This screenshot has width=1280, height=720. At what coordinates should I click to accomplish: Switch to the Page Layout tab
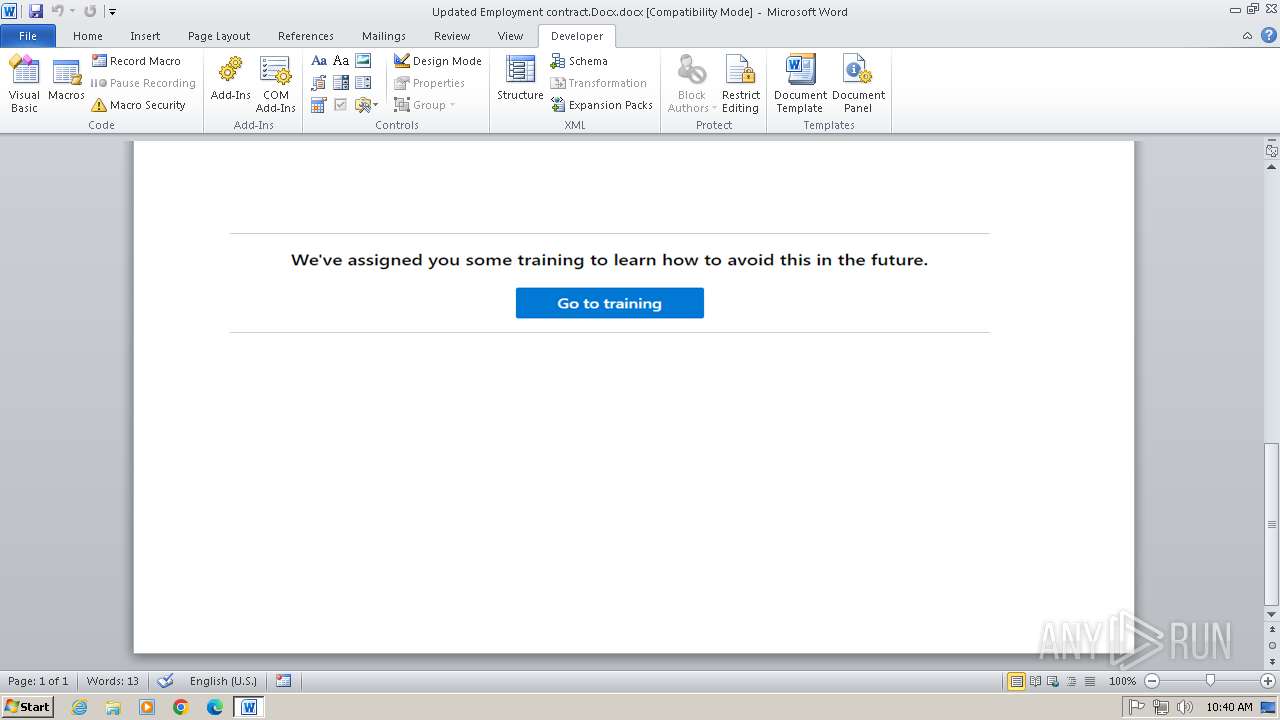[x=219, y=36]
